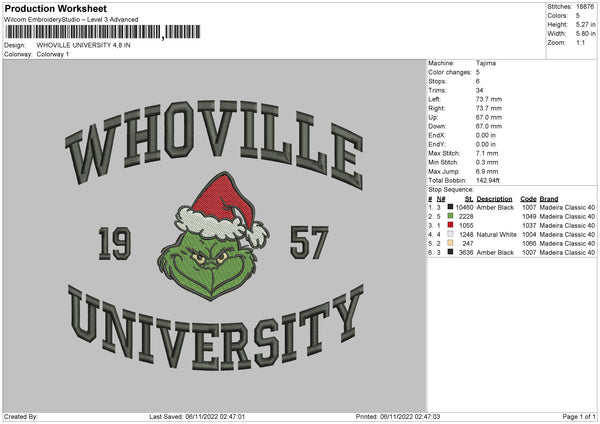This screenshot has width=600, height=424.
Task: Click the Up value 67.0 mm
Action: point(489,117)
